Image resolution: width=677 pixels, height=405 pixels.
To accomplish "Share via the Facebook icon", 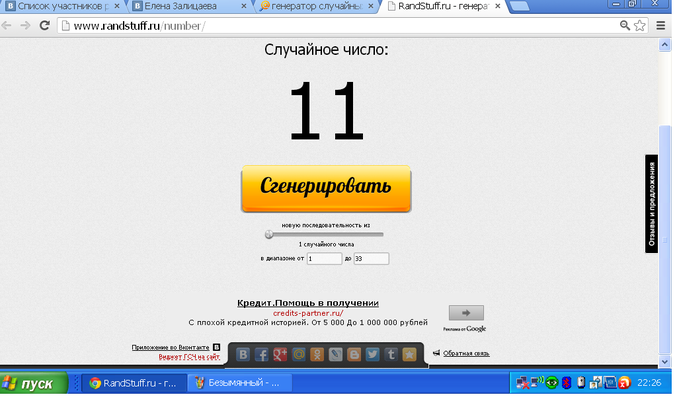I will pos(261,354).
